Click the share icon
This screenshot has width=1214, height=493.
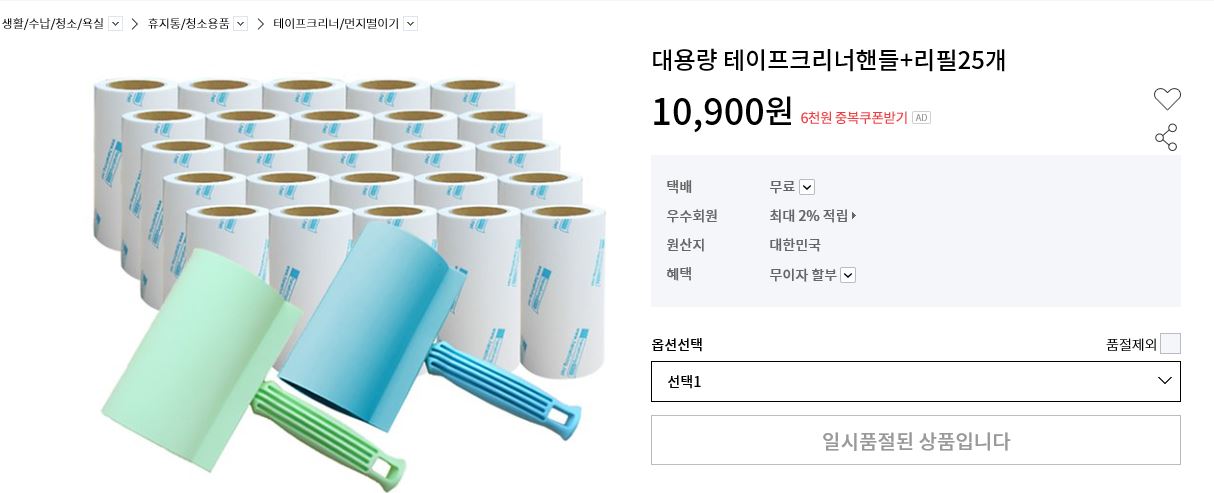pyautogui.click(x=1166, y=138)
